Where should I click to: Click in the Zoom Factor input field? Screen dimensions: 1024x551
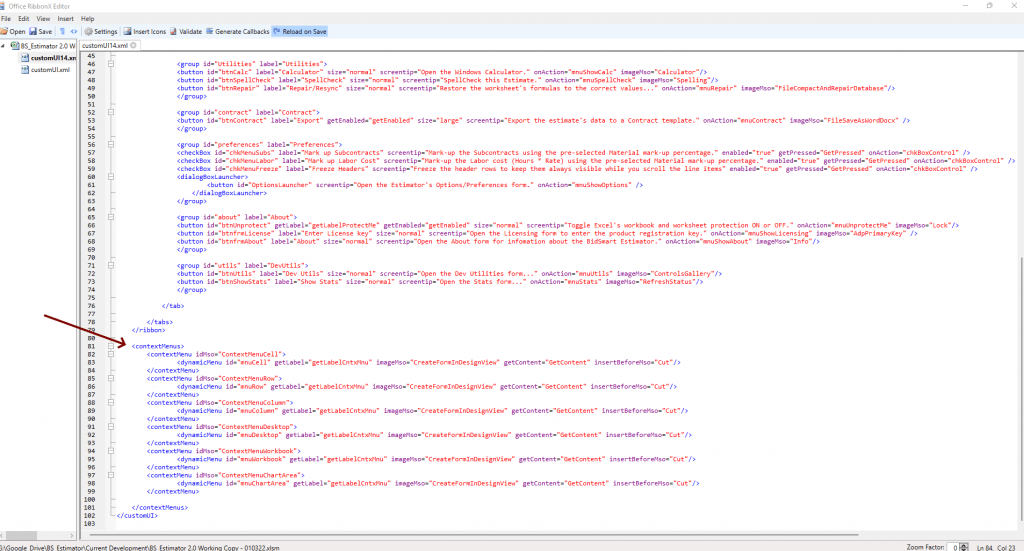[954, 547]
